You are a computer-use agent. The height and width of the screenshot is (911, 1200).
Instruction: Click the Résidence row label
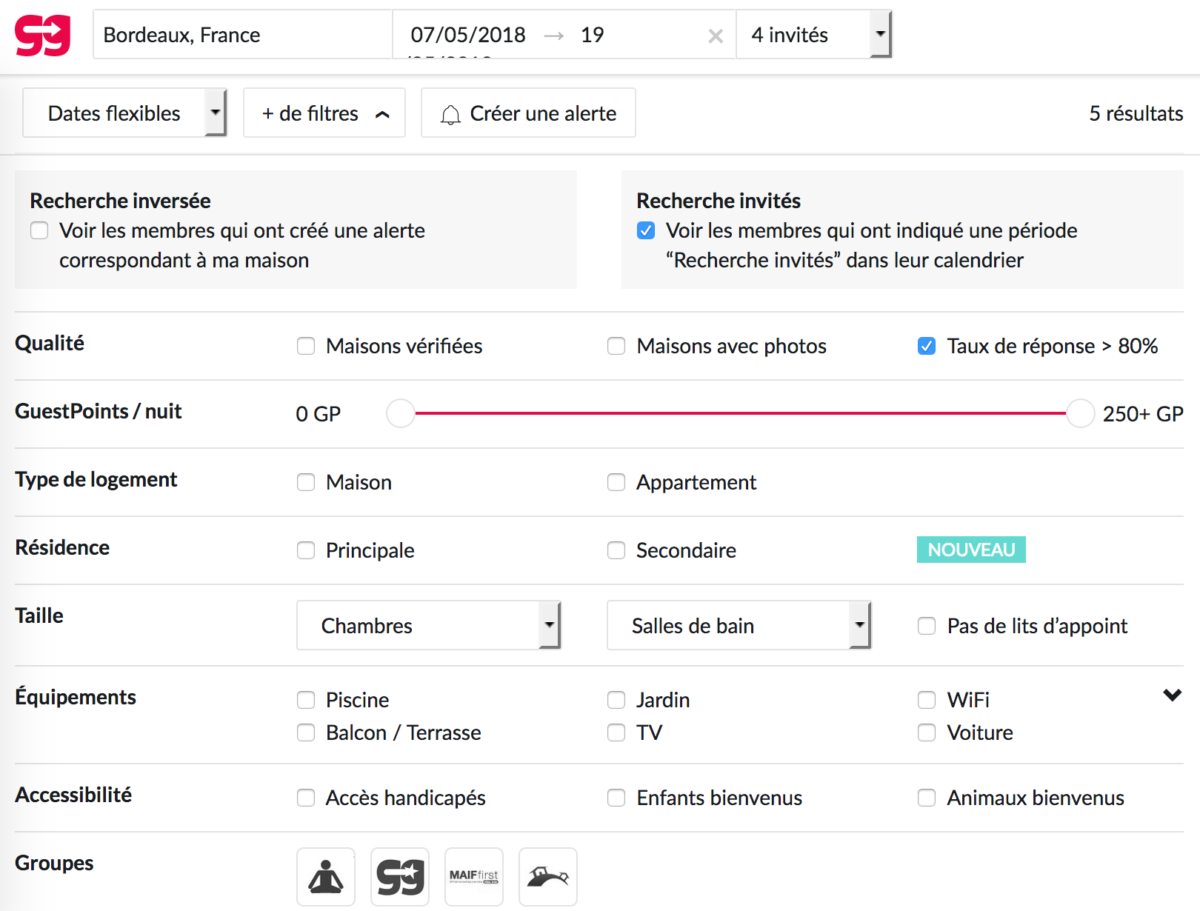tap(62, 547)
